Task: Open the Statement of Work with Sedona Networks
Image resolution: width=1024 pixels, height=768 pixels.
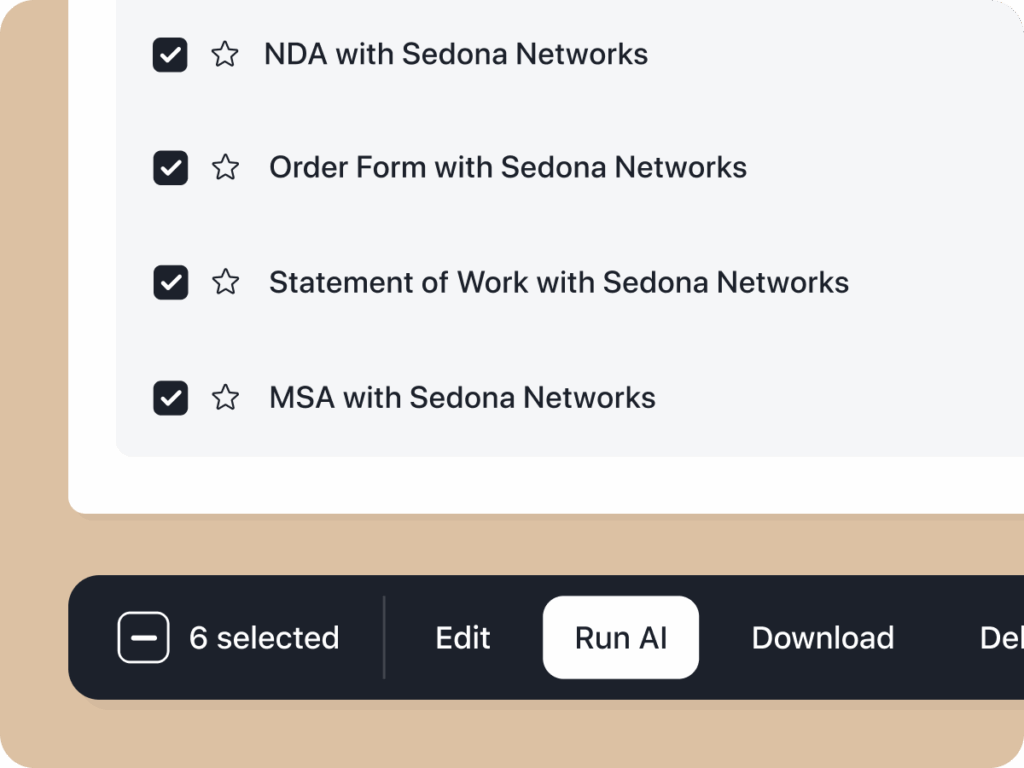Action: tap(557, 283)
